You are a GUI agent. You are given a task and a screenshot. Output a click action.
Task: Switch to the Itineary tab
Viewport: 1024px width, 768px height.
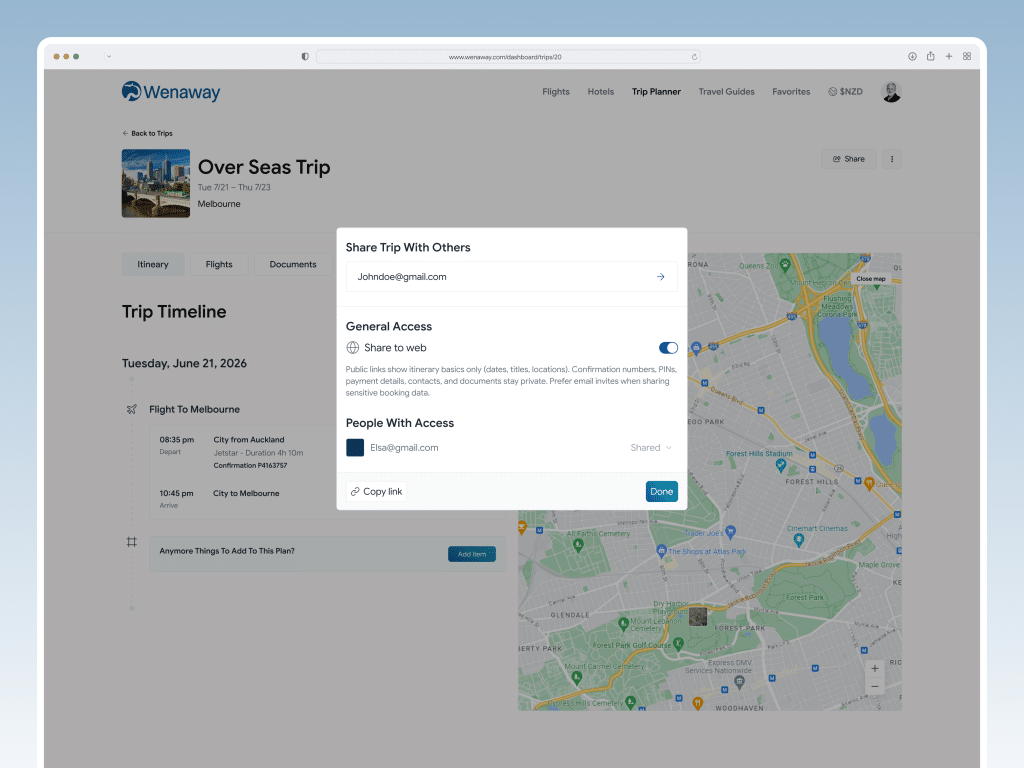153,264
